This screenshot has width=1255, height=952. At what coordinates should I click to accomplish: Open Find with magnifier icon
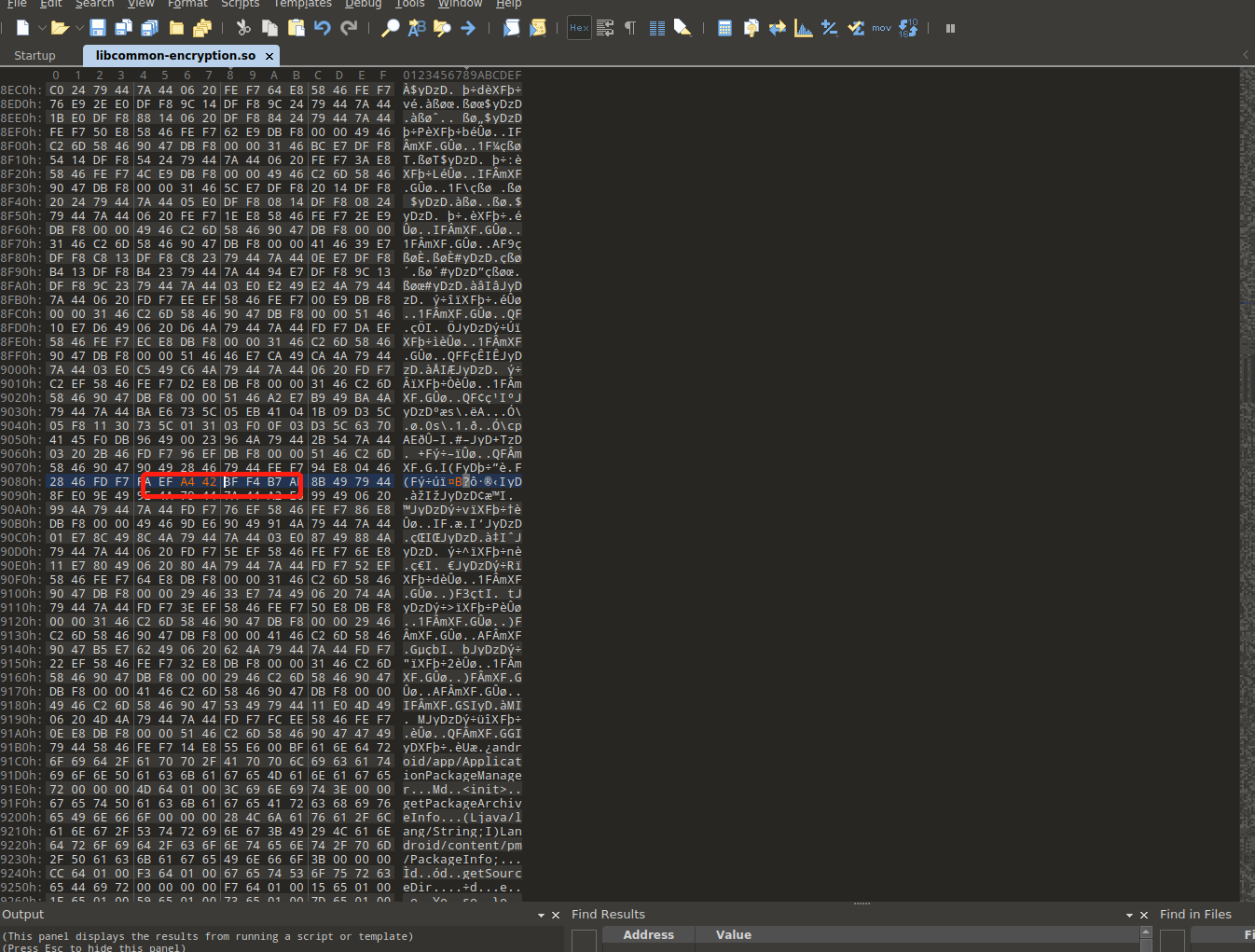pyautogui.click(x=391, y=28)
